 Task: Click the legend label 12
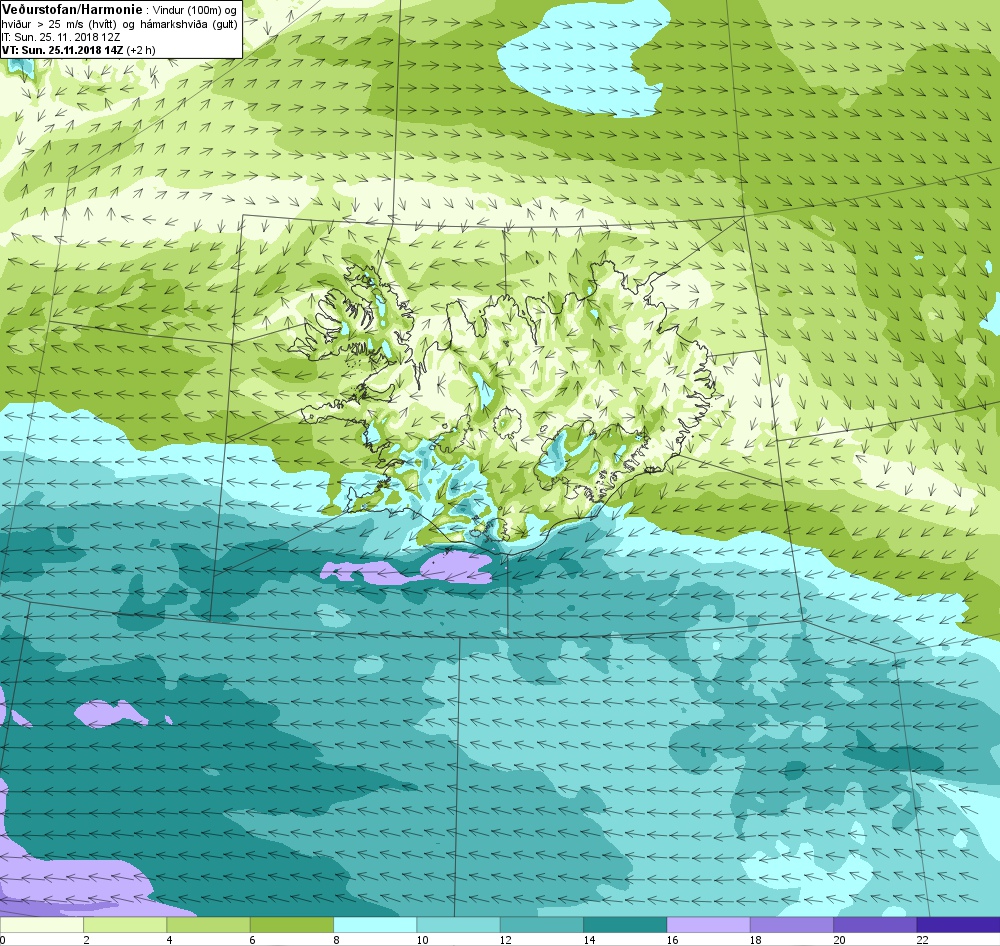tap(506, 939)
